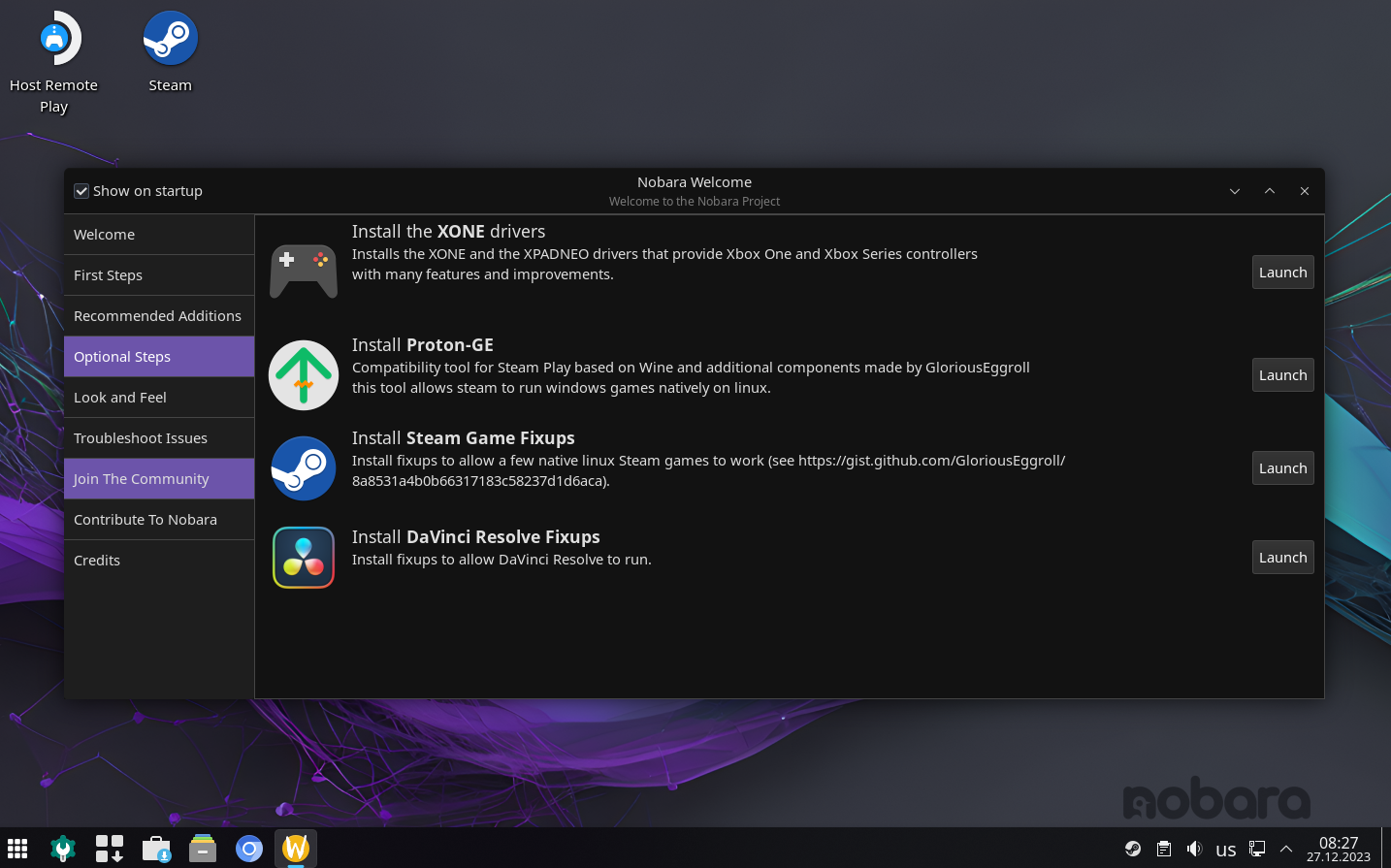Click the gist.github.com GloriousEggroll URL text
Viewport: 1391px width, 868px height.
pyautogui.click(x=931, y=461)
